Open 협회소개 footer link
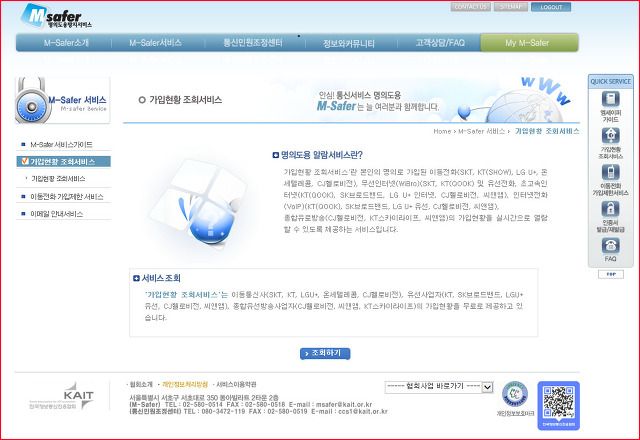The image size is (640, 440). point(141,384)
